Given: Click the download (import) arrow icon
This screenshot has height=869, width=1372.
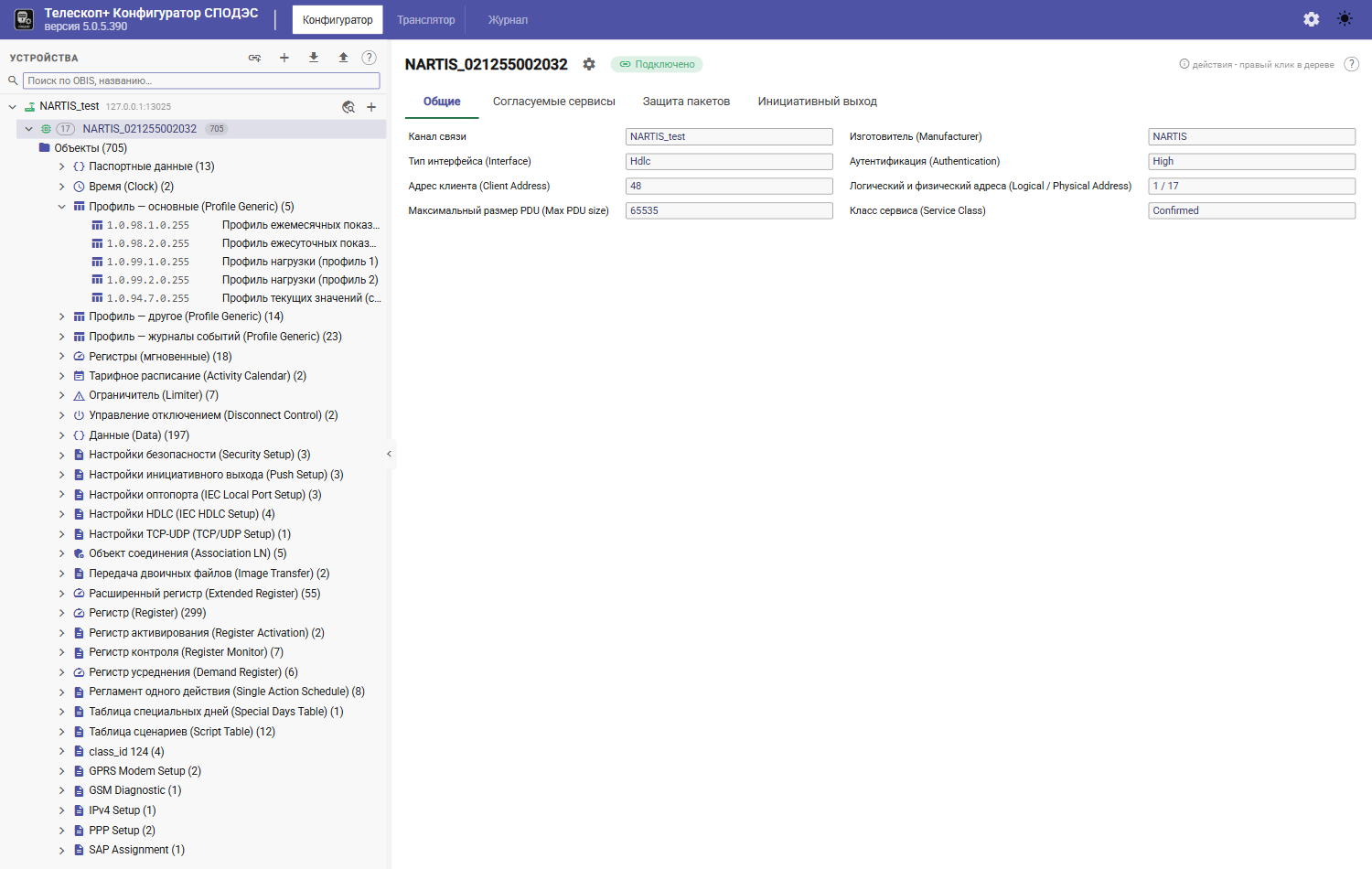Looking at the screenshot, I should point(314,58).
